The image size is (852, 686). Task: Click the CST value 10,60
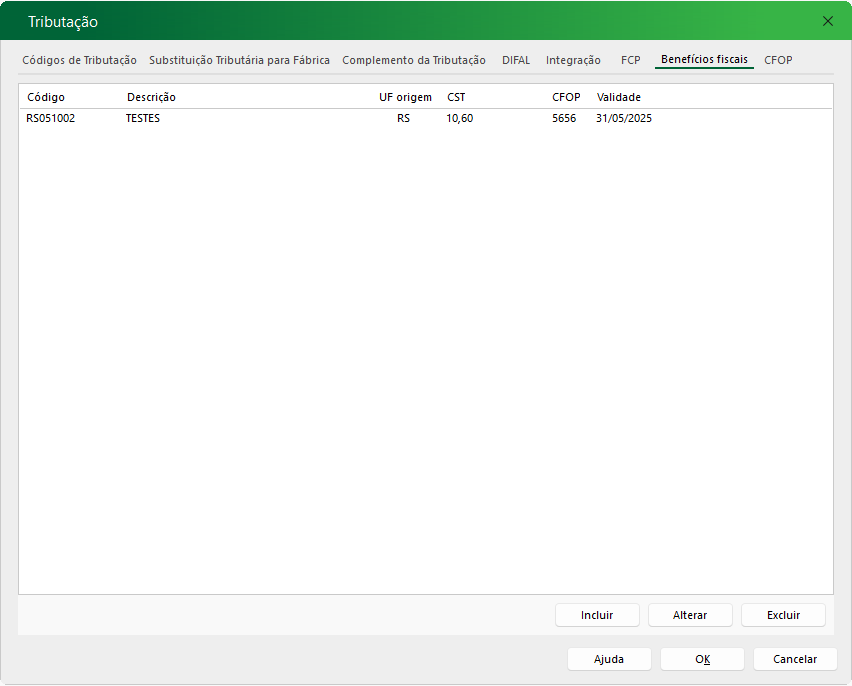point(460,118)
